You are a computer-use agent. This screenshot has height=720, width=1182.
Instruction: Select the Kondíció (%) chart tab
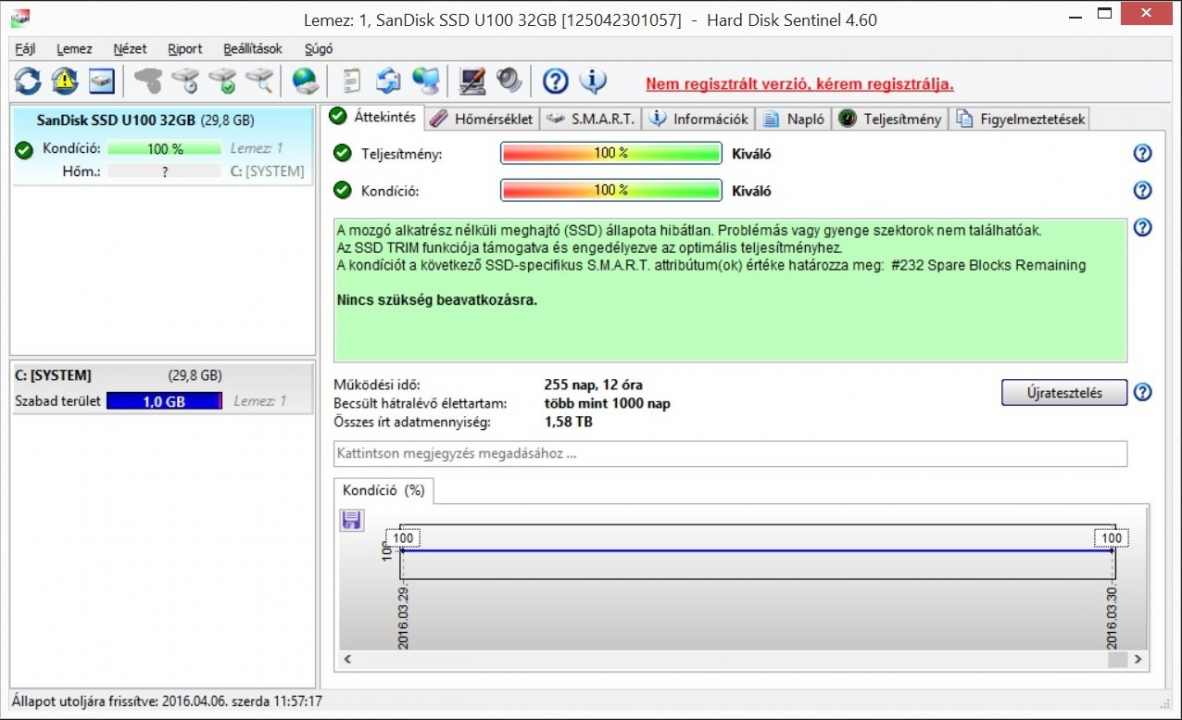(384, 490)
